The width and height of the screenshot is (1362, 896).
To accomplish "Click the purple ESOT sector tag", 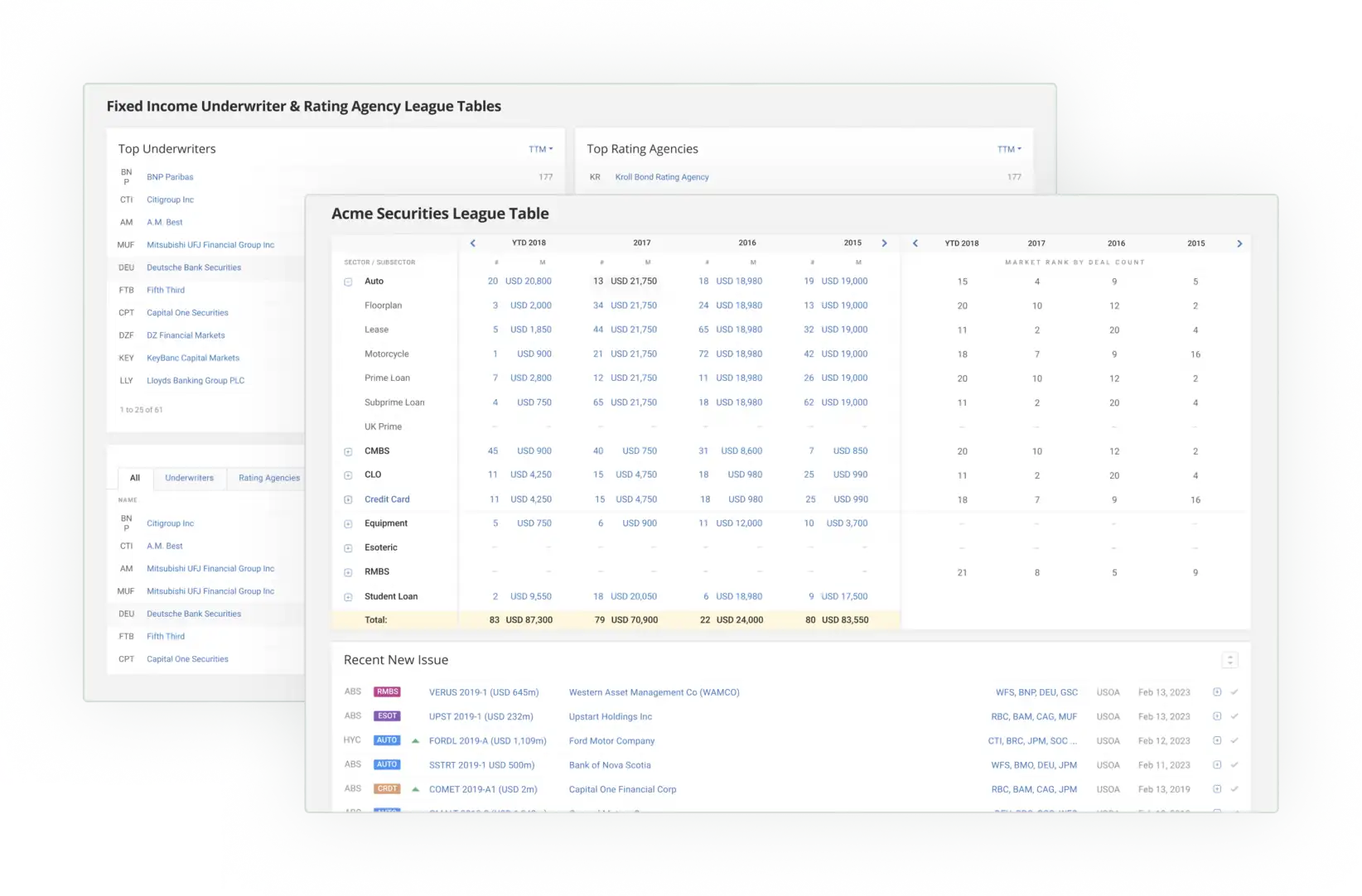I will click(387, 716).
